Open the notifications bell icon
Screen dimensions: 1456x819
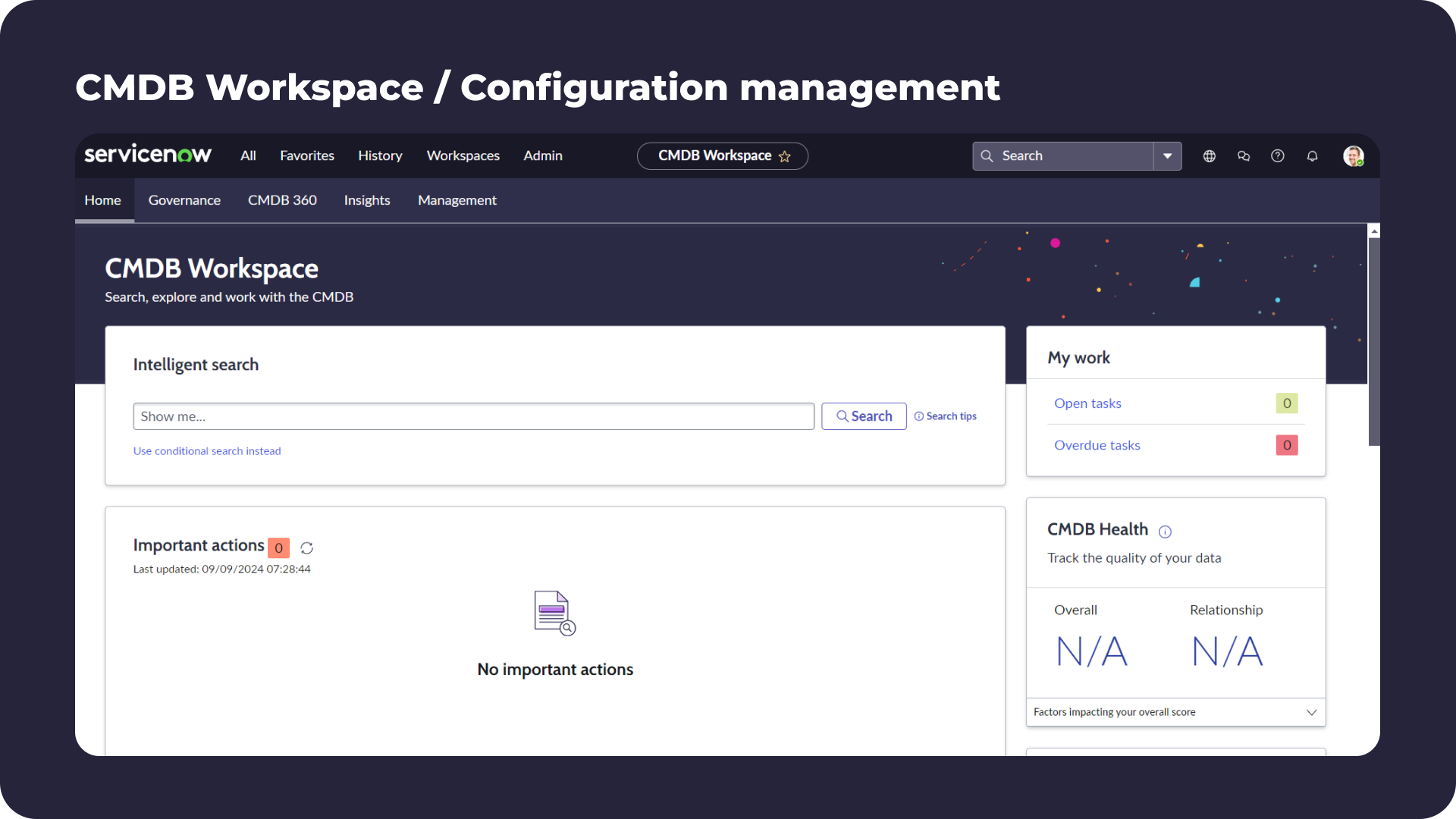tap(1312, 155)
